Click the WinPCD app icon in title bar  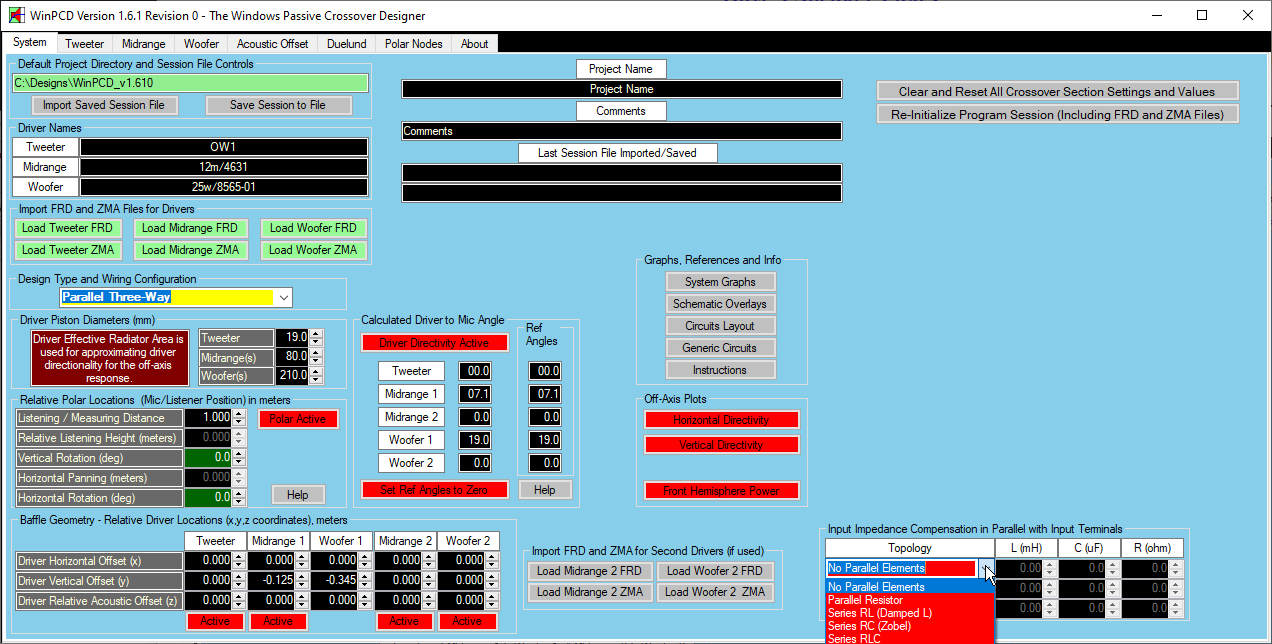(x=16, y=16)
